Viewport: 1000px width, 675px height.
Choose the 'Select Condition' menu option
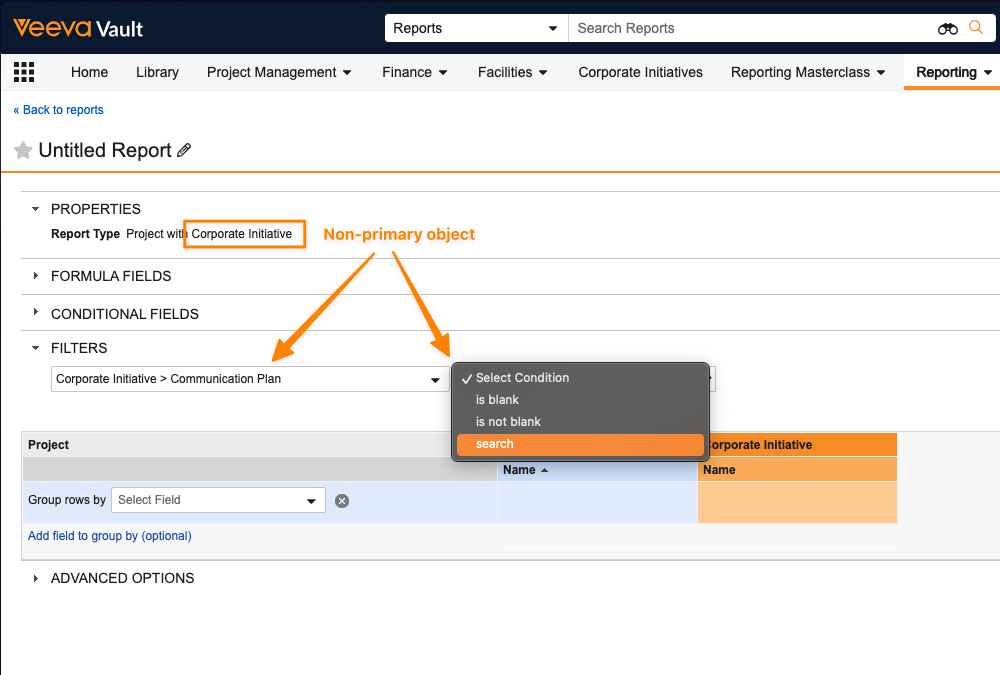(x=580, y=378)
